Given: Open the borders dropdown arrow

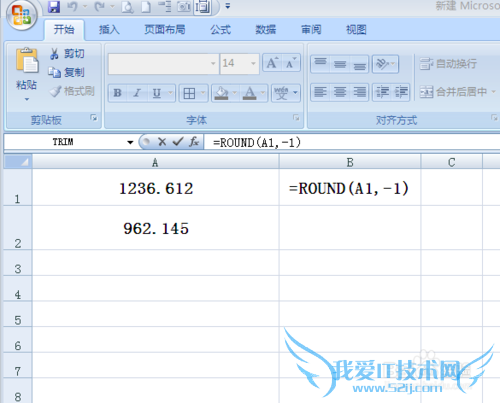Looking at the screenshot, I should click(x=203, y=93).
